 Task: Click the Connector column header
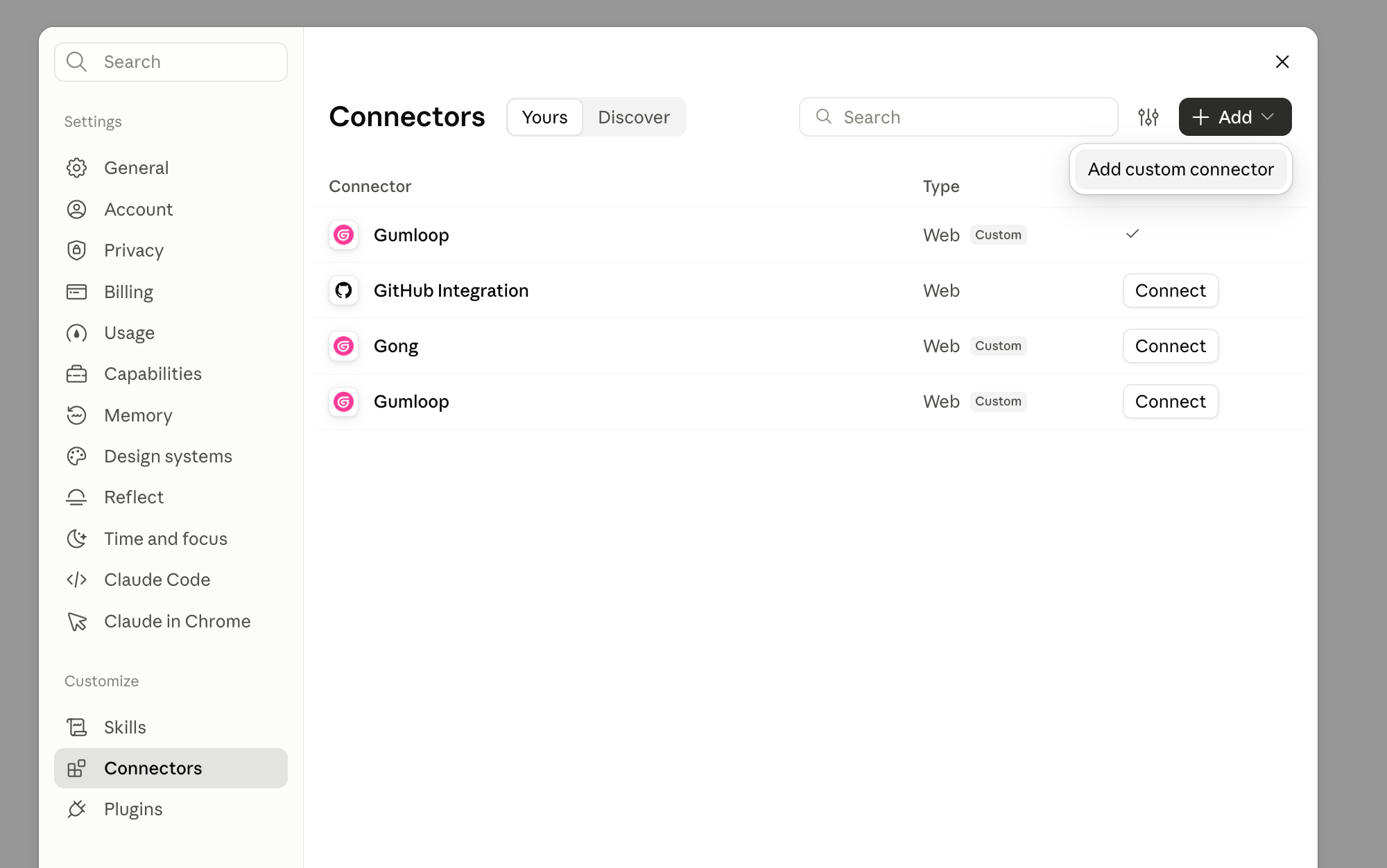tap(370, 186)
